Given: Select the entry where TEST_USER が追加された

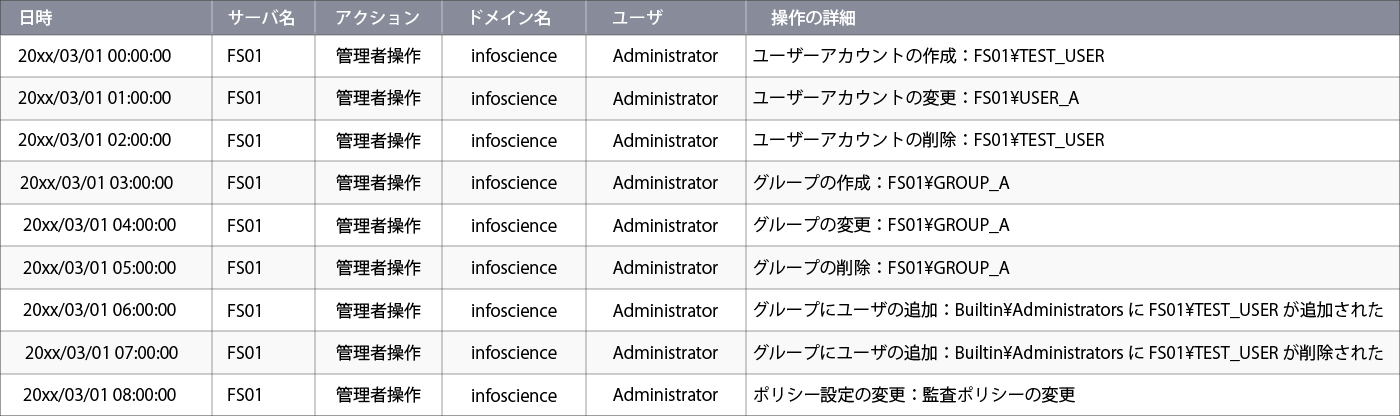Looking at the screenshot, I should (1068, 310).
